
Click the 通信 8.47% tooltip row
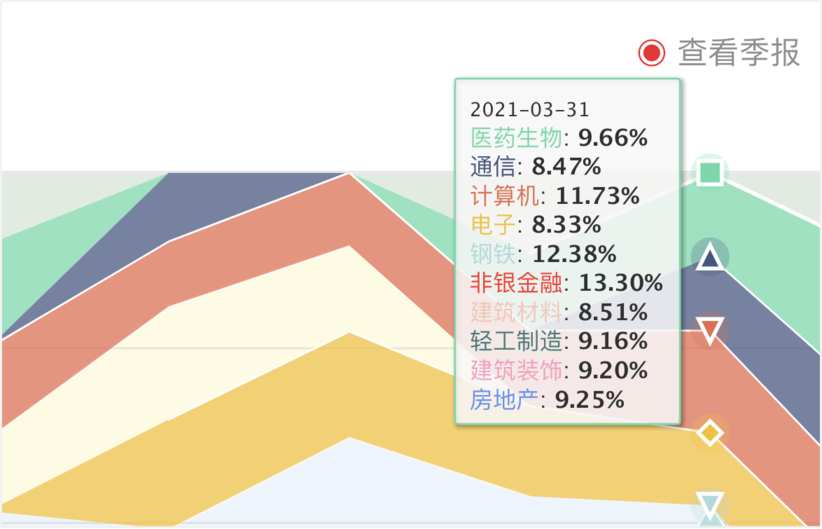point(535,167)
